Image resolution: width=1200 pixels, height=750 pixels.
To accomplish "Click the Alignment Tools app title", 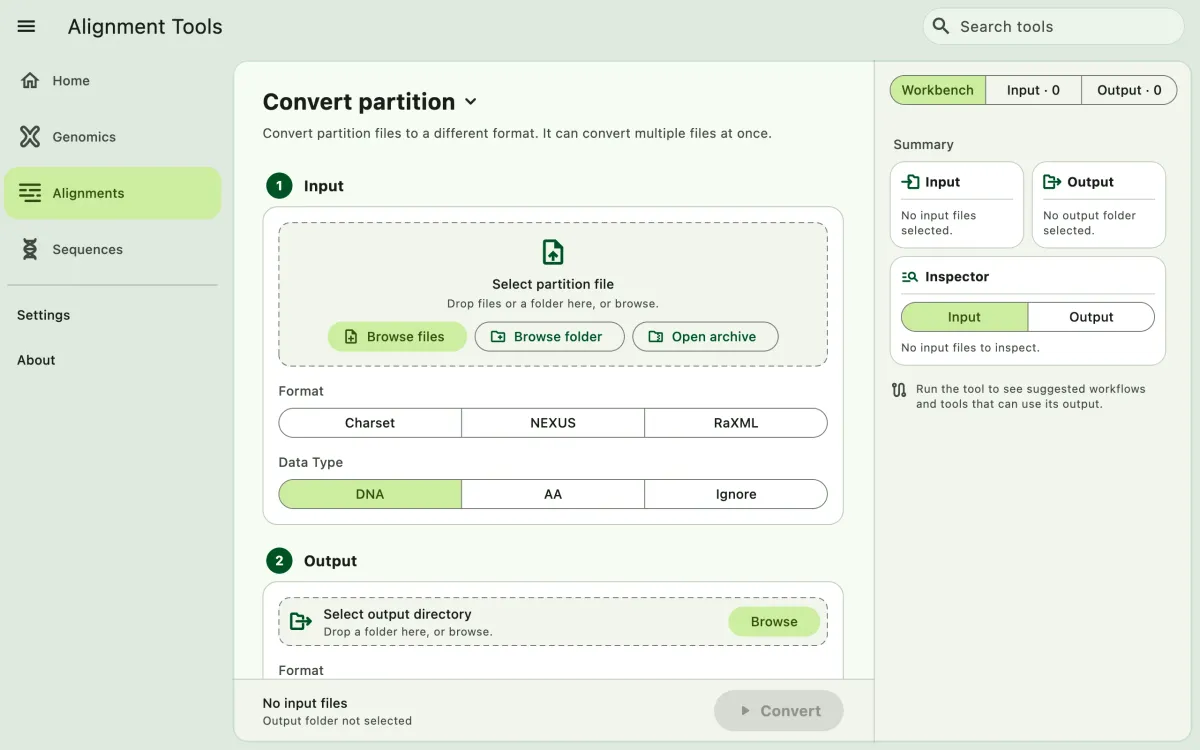I will (x=145, y=27).
